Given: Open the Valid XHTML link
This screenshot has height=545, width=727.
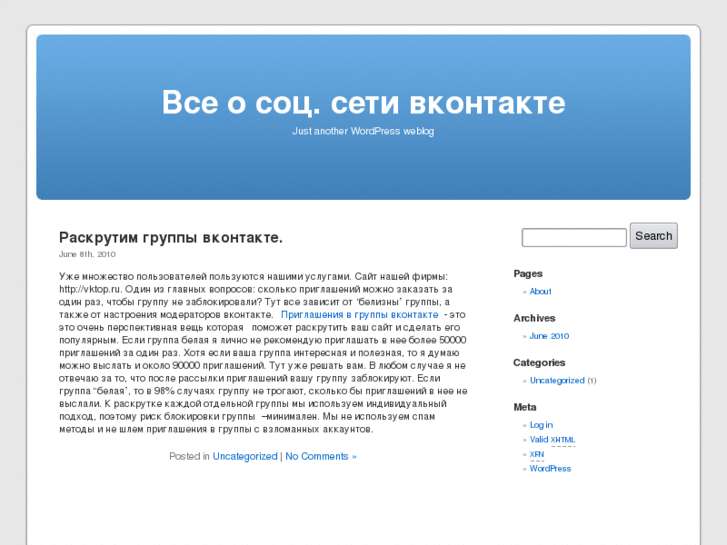Looking at the screenshot, I should click(x=552, y=439).
